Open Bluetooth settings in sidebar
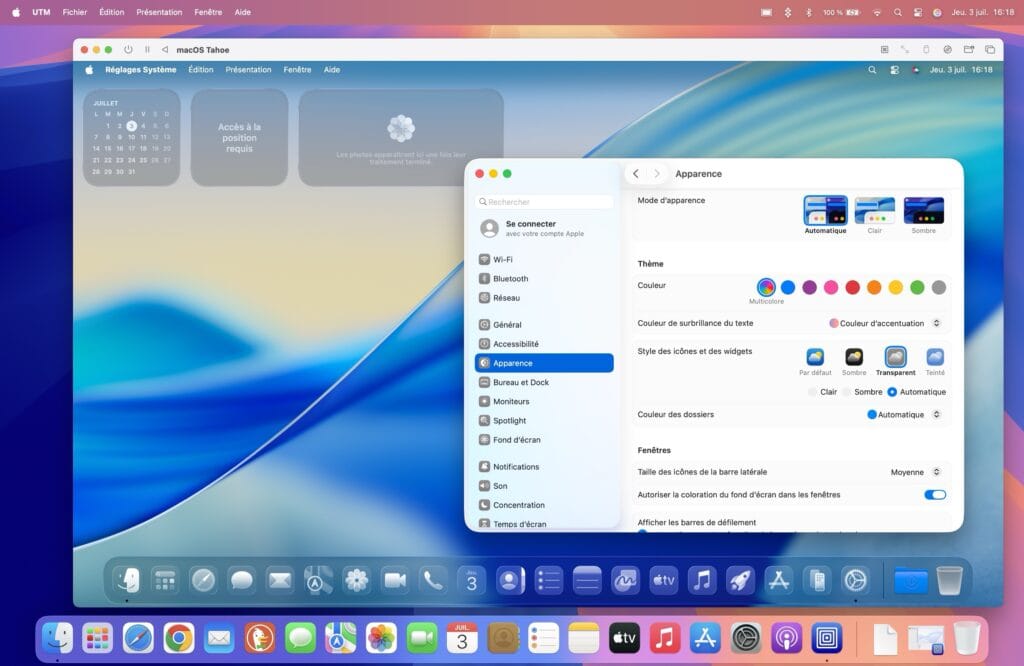 tap(544, 278)
